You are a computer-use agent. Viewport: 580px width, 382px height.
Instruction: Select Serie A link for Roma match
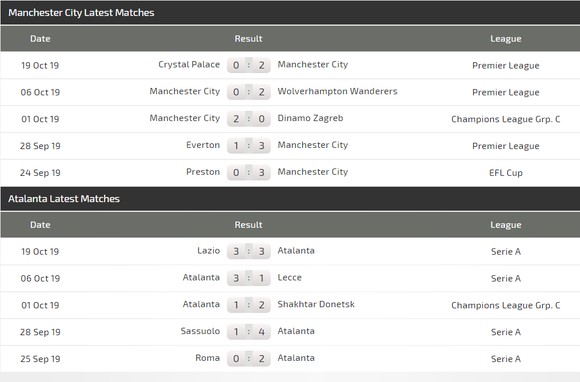tap(506, 359)
